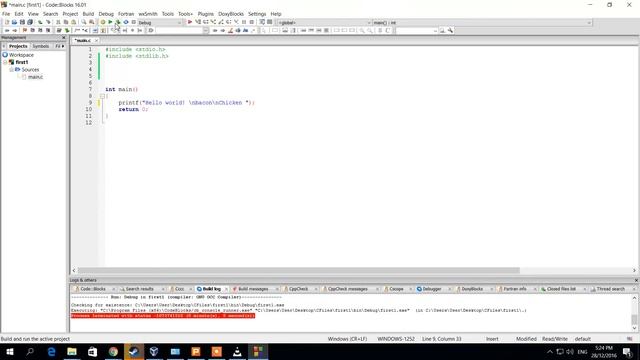The height and width of the screenshot is (360, 640).
Task: Close the Management panel
Action: coord(64,38)
